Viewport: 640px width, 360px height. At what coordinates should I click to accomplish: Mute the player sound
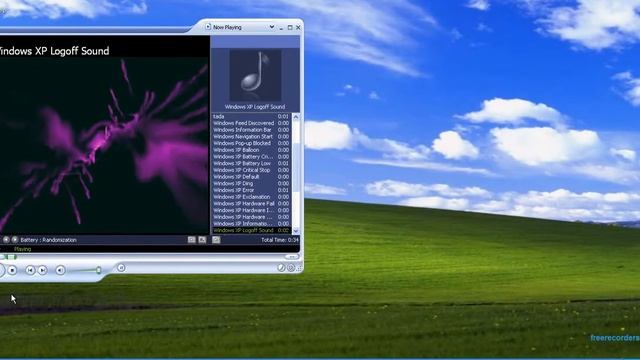click(x=60, y=270)
